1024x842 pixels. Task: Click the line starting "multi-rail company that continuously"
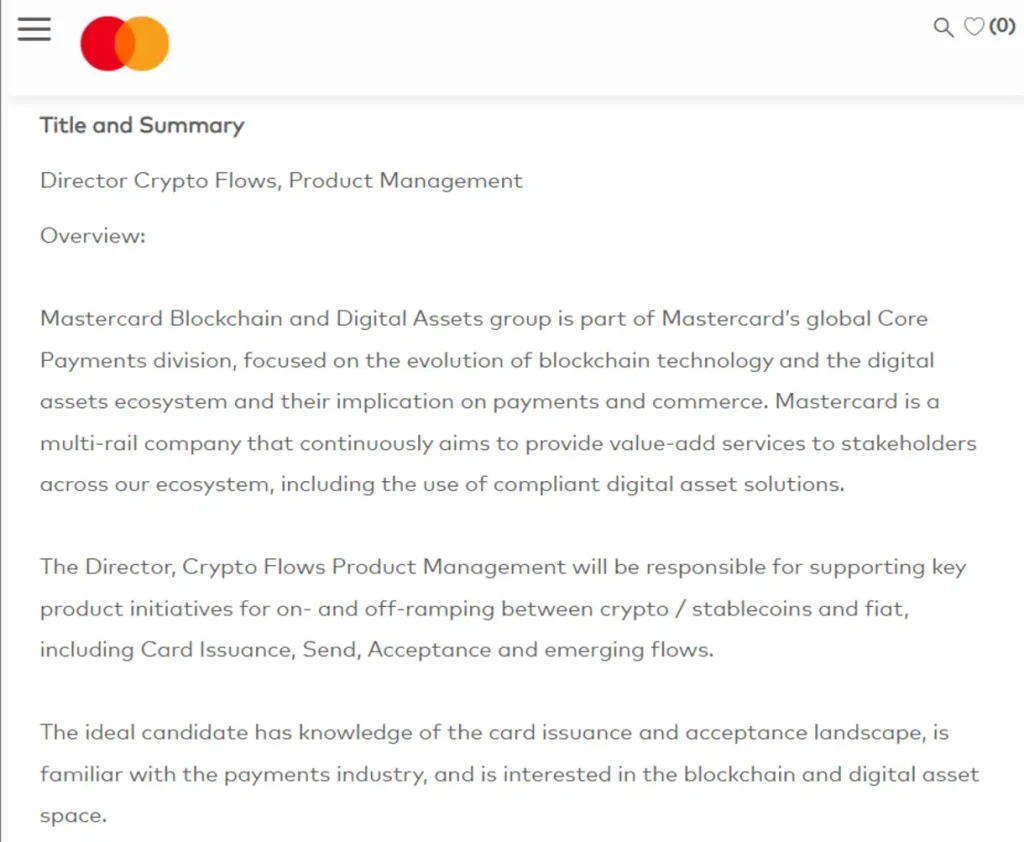point(508,443)
